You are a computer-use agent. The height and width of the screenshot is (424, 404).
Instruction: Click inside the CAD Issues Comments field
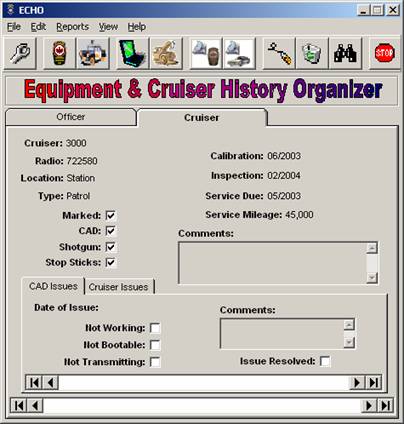point(282,334)
